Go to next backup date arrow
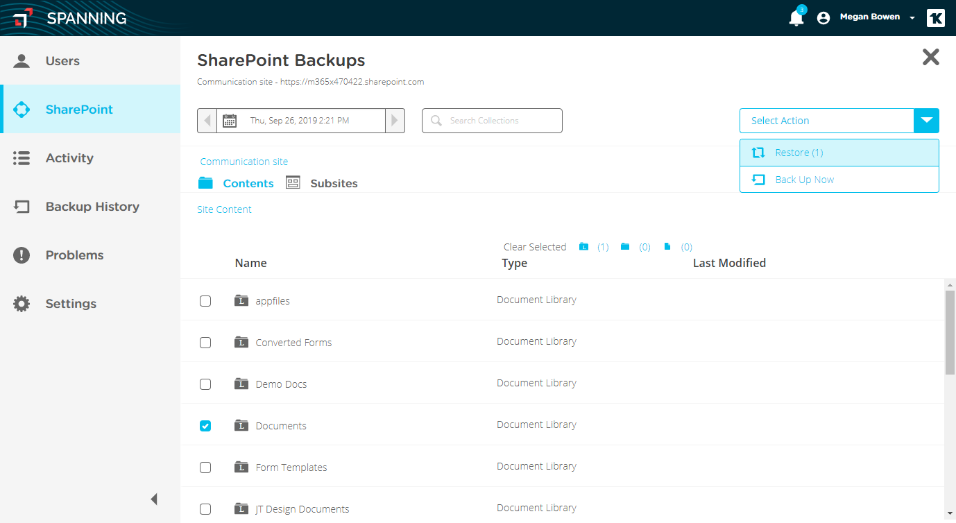956x523 pixels. pyautogui.click(x=394, y=121)
